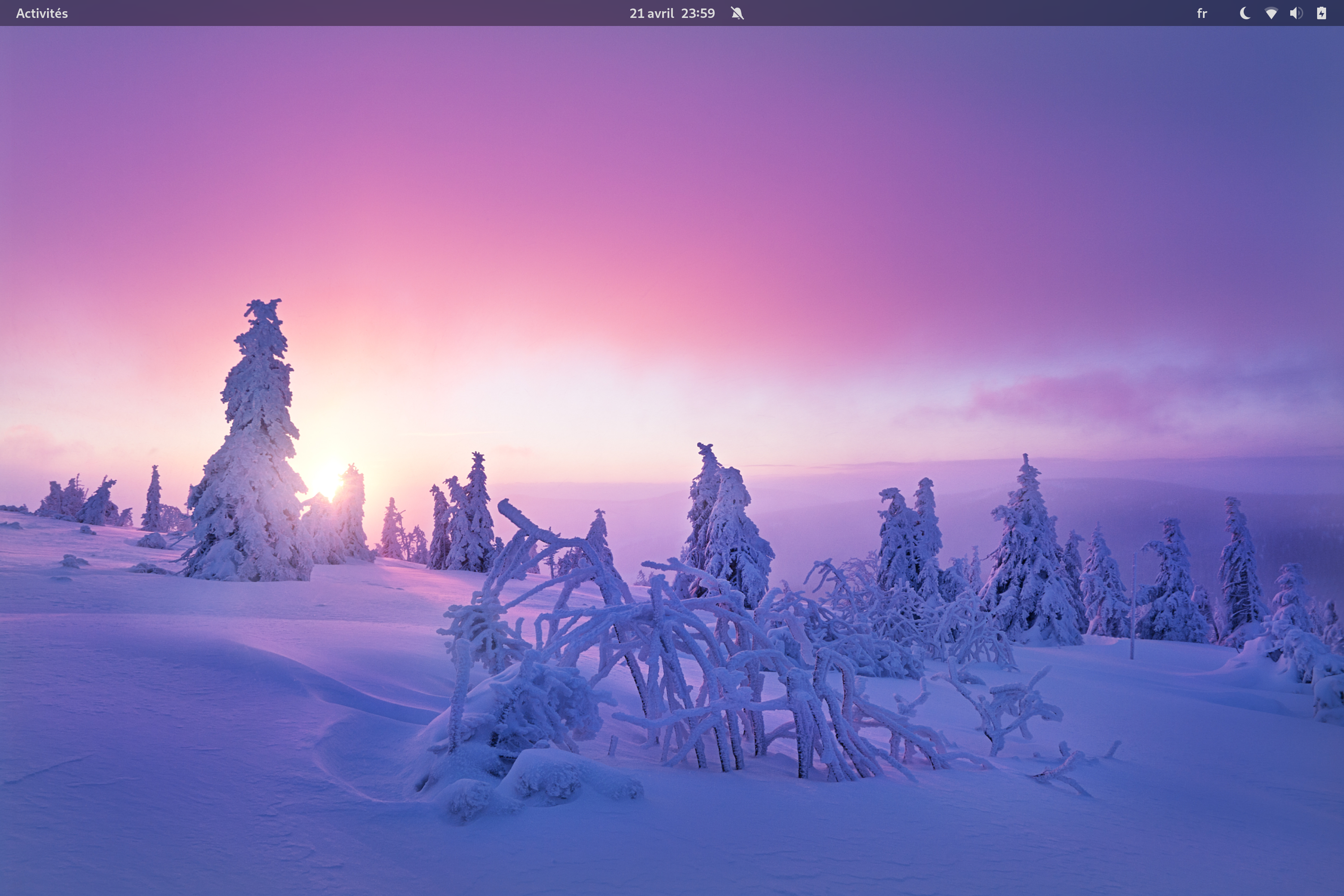
Task: Click the 23:59 clock time
Action: (698, 13)
